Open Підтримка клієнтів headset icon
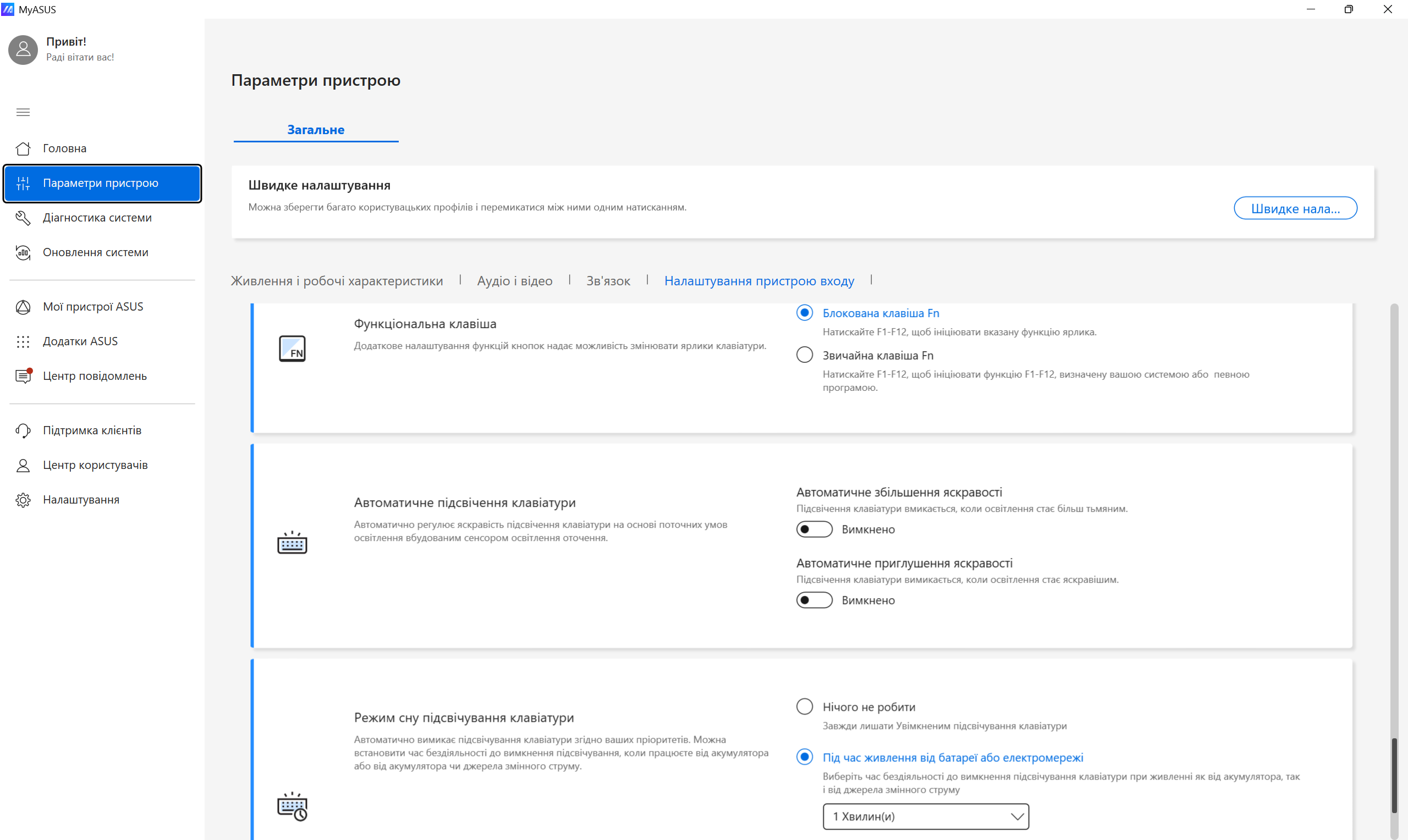Image resolution: width=1408 pixels, height=840 pixels. coord(23,431)
